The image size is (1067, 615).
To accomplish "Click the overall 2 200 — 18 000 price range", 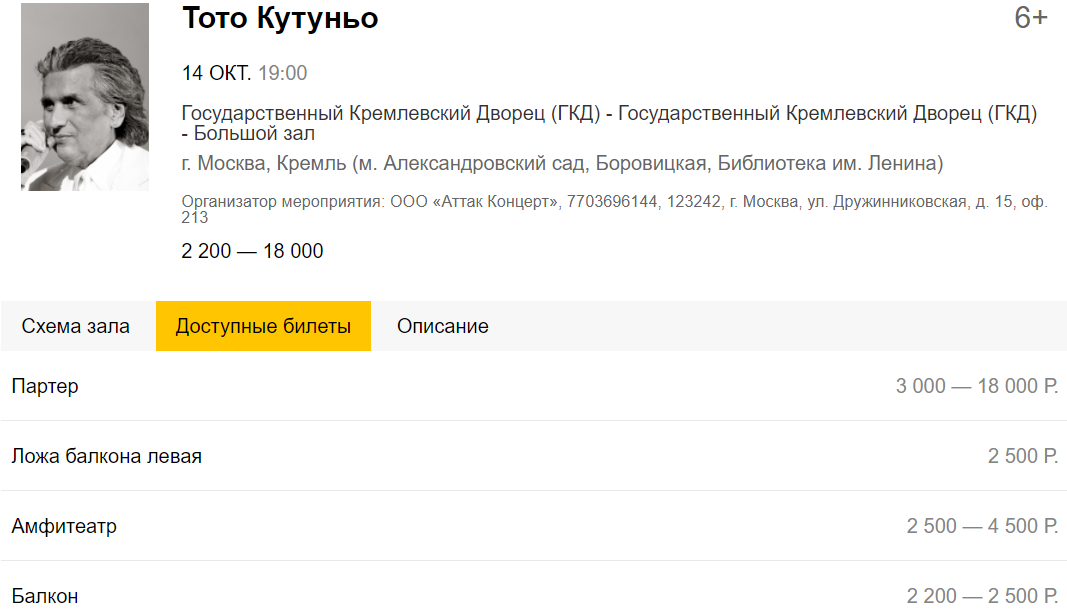I will coord(252,251).
